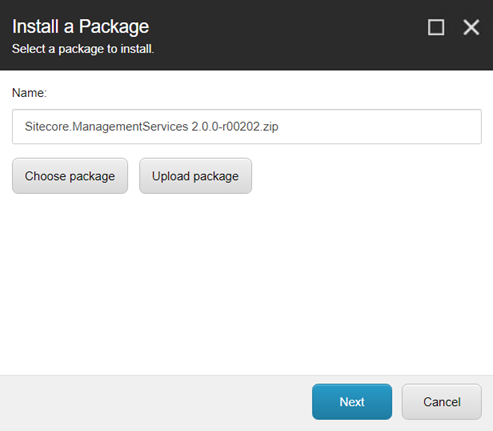Proceed with the blue Next button
This screenshot has width=493, height=431.
pos(352,402)
